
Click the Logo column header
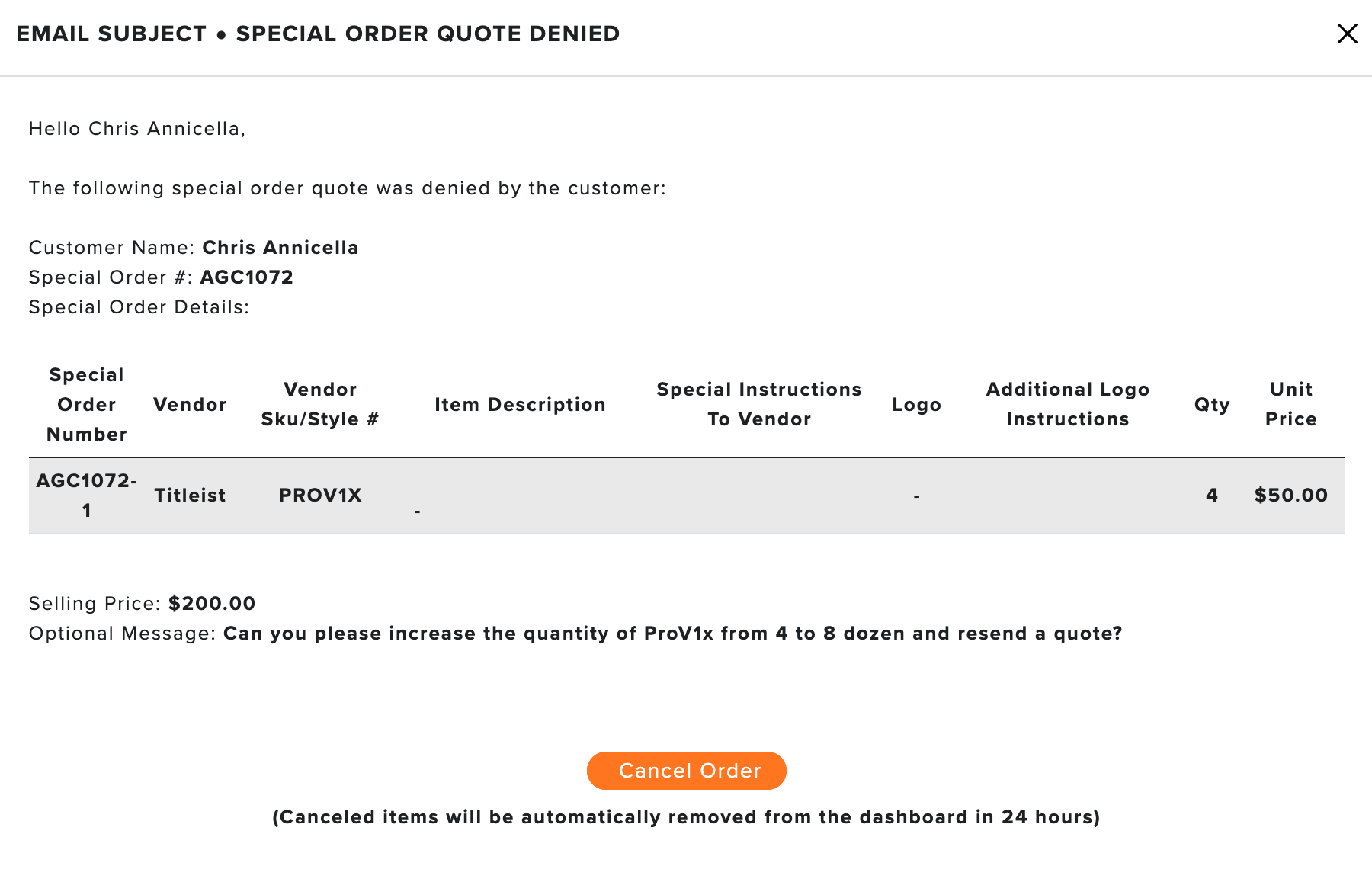[x=917, y=405]
